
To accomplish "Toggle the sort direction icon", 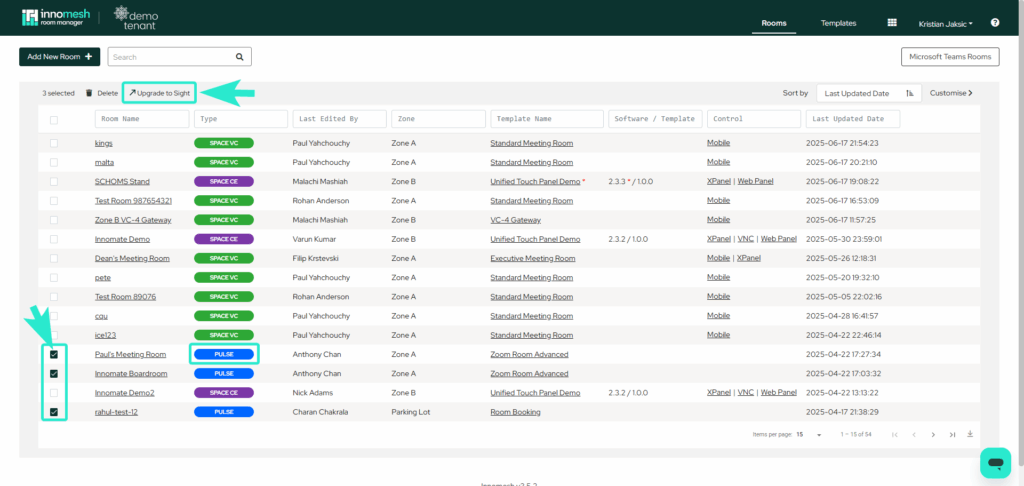I will pos(909,93).
